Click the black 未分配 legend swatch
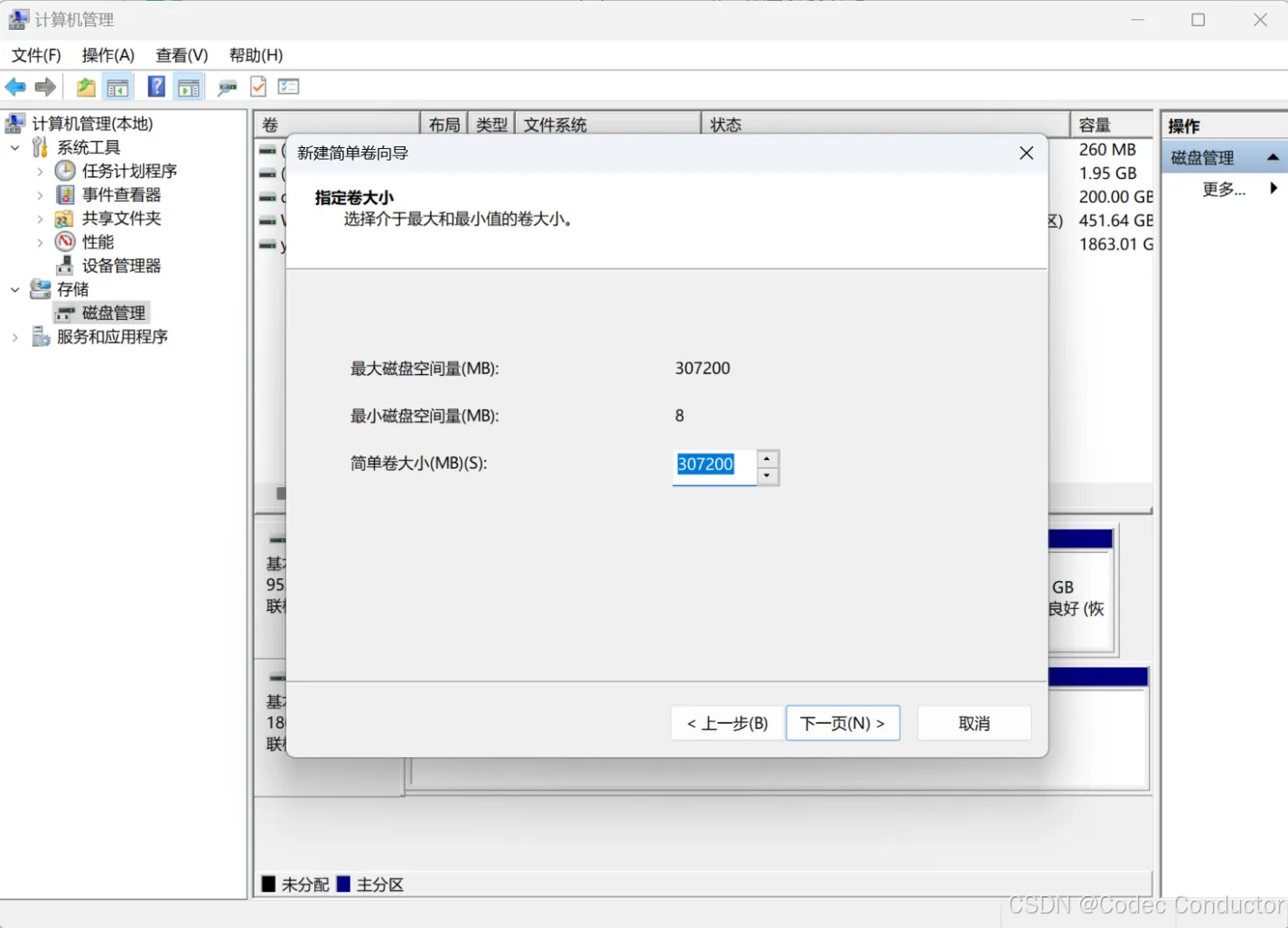Screen dimensions: 1288x928 tap(268, 884)
